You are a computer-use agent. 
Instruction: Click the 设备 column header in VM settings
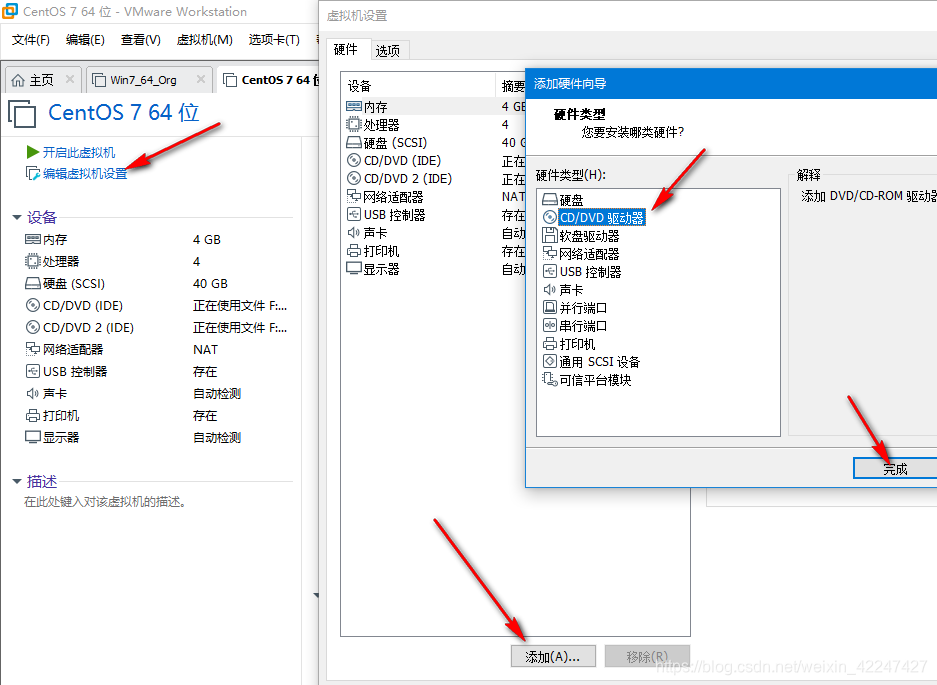(x=418, y=85)
